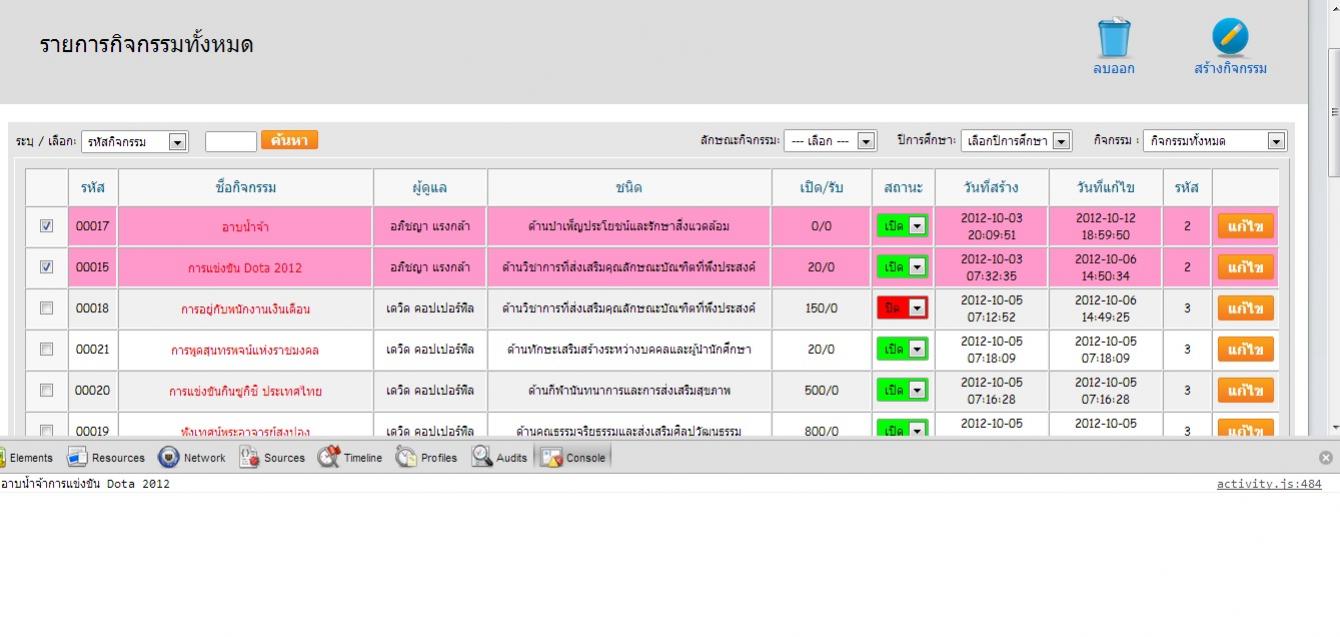
Task: Open the กิจกรรมทั้งหมด dropdown
Action: click(1214, 141)
